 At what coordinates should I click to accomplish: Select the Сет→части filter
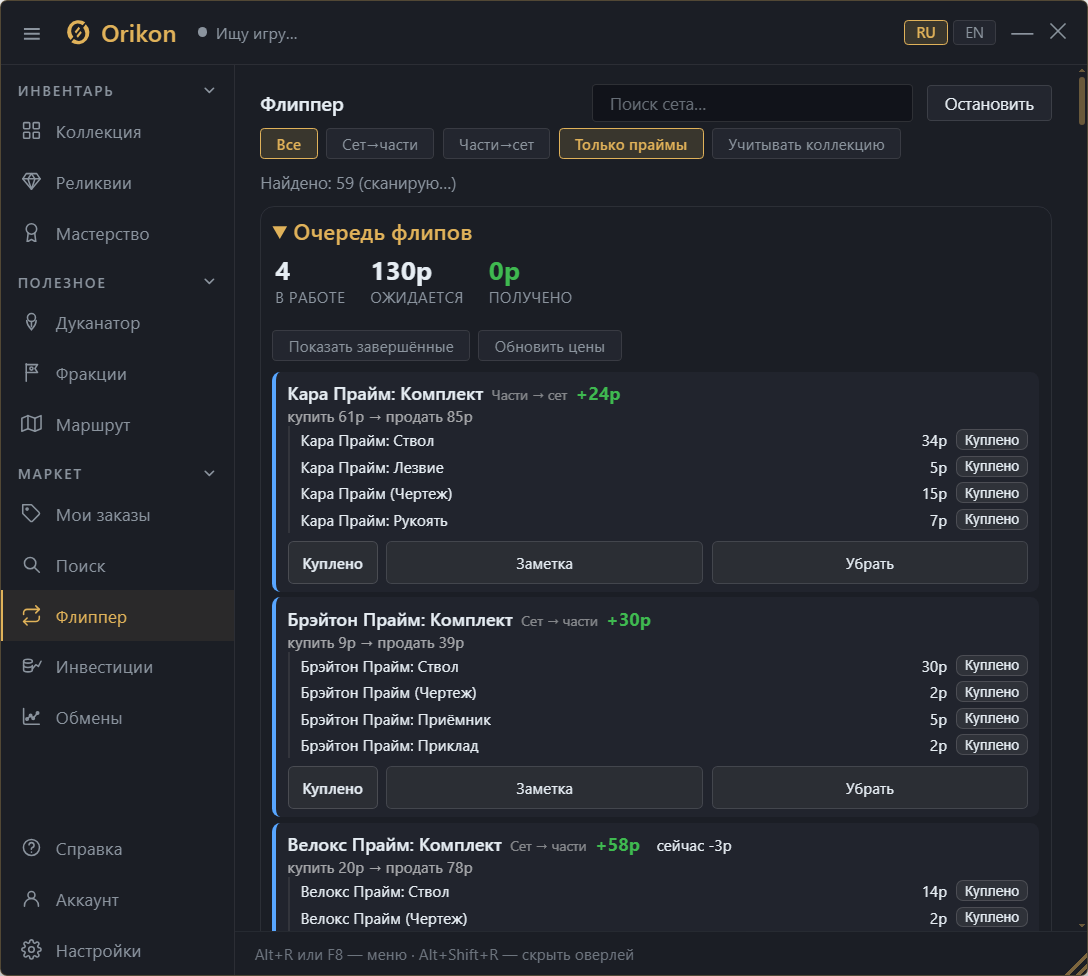tap(380, 144)
